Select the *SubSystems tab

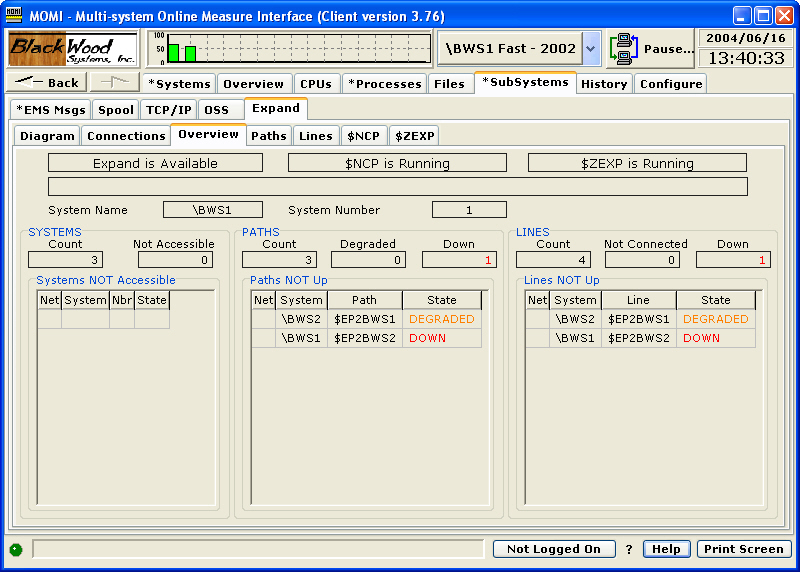tap(525, 82)
